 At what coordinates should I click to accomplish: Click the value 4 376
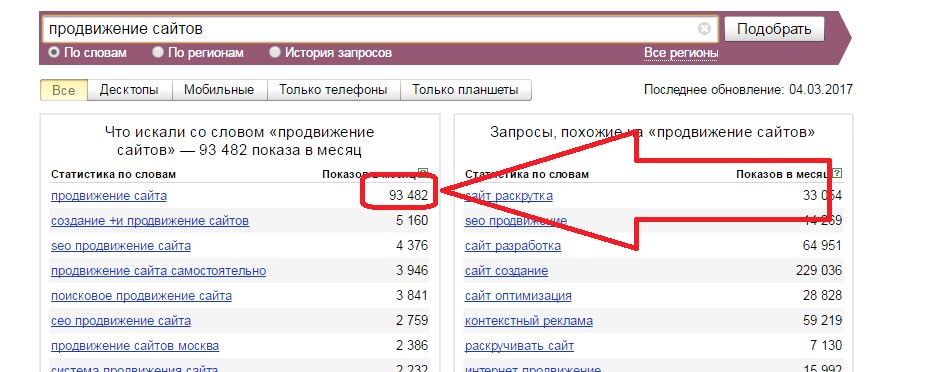[412, 246]
